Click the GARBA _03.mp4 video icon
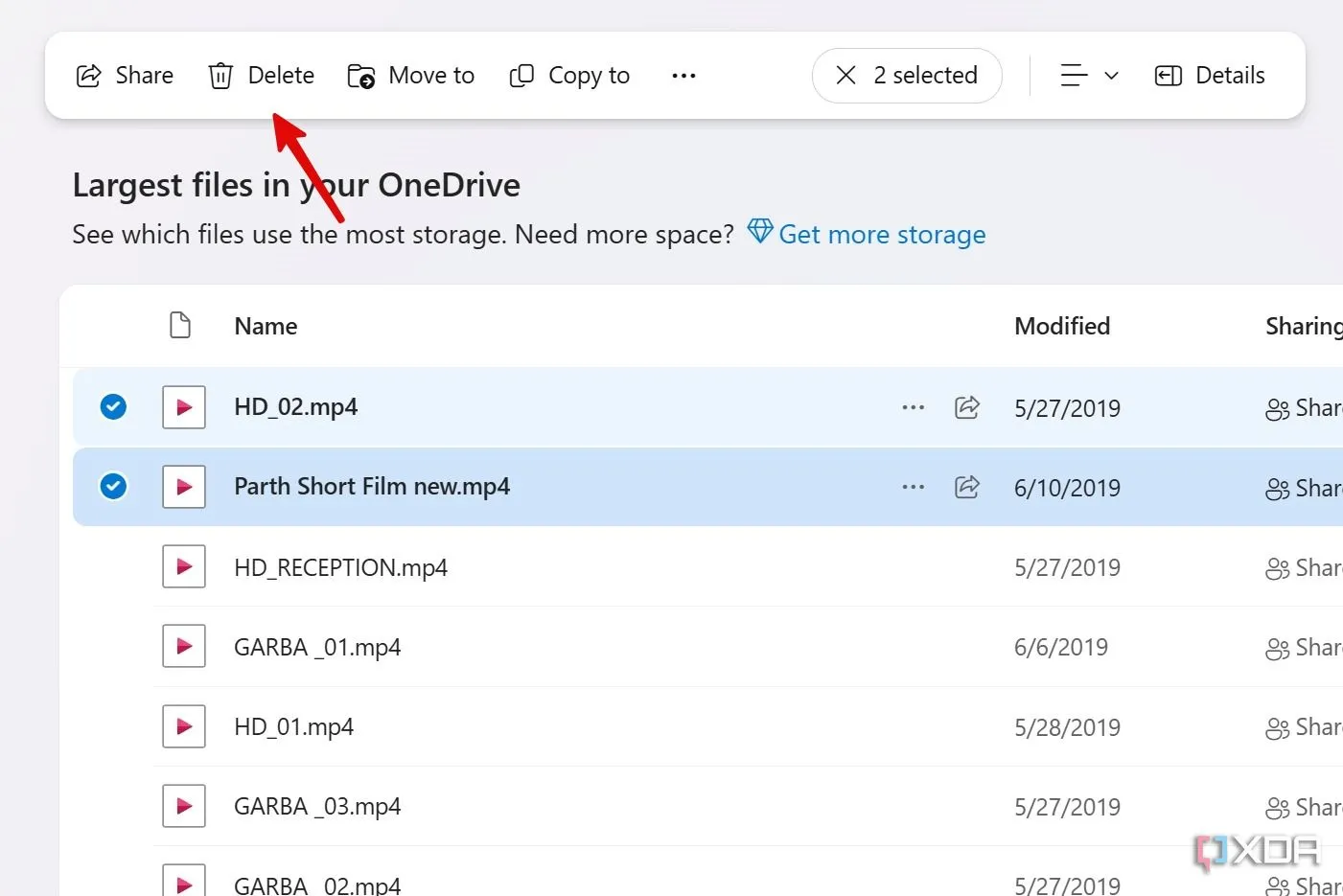This screenshot has height=896, width=1343. pos(184,807)
